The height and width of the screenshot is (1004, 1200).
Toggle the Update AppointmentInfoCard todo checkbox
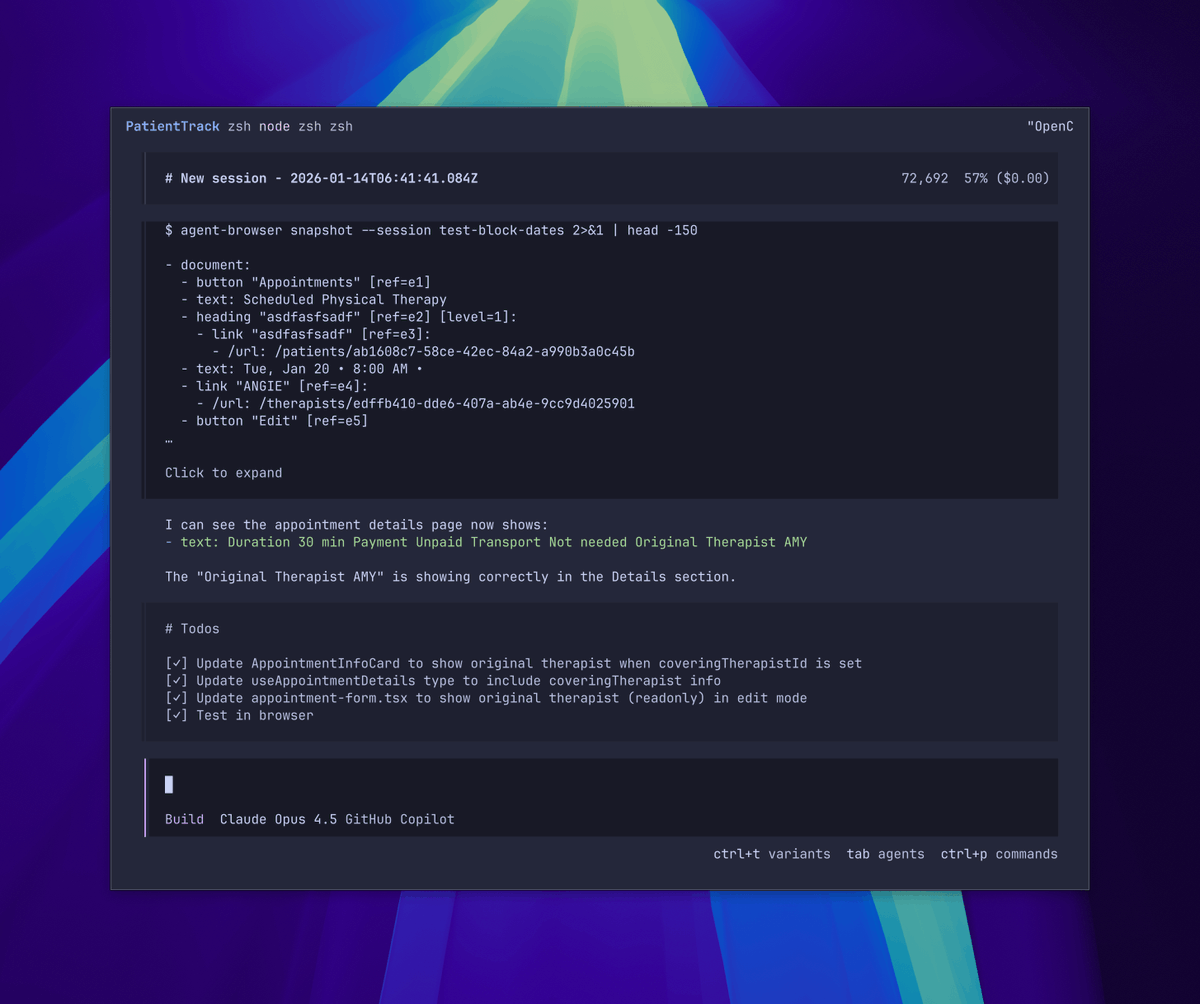pyautogui.click(x=176, y=664)
